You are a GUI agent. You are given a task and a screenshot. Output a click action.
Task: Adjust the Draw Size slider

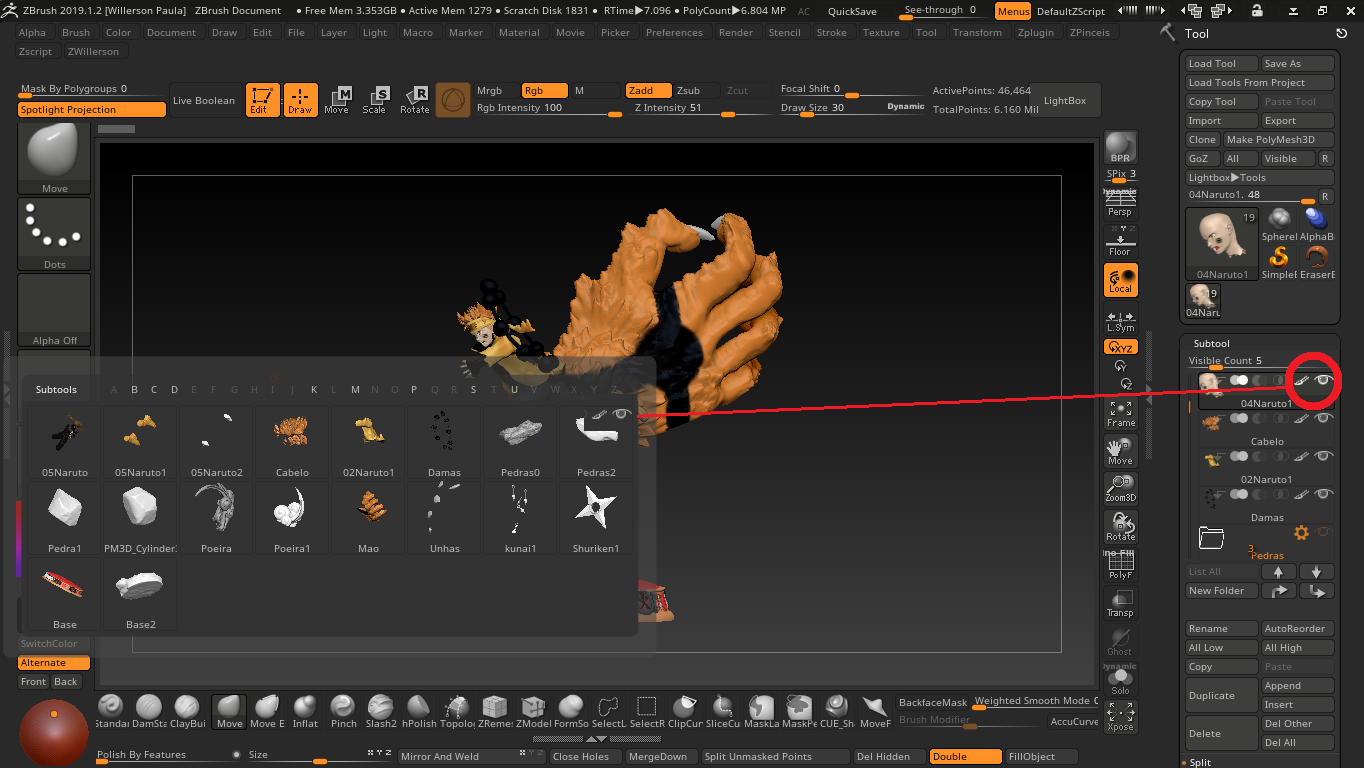coord(853,109)
